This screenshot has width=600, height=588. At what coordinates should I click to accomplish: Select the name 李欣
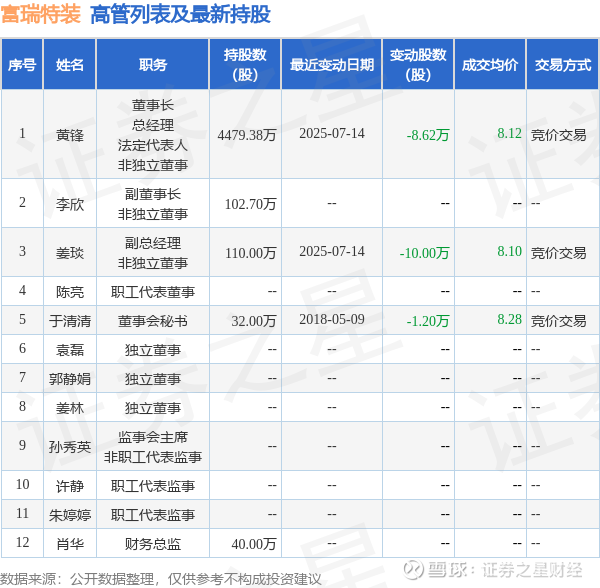pos(70,204)
